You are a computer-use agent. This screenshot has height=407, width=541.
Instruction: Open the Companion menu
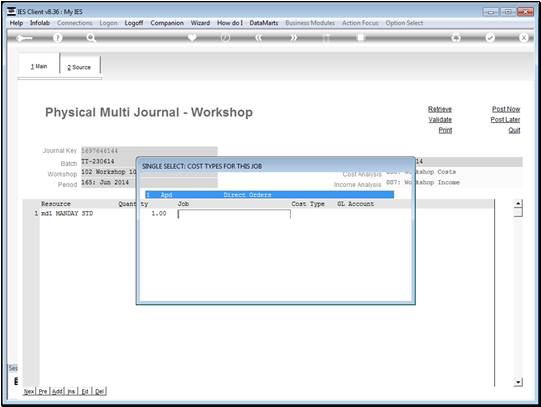click(167, 23)
